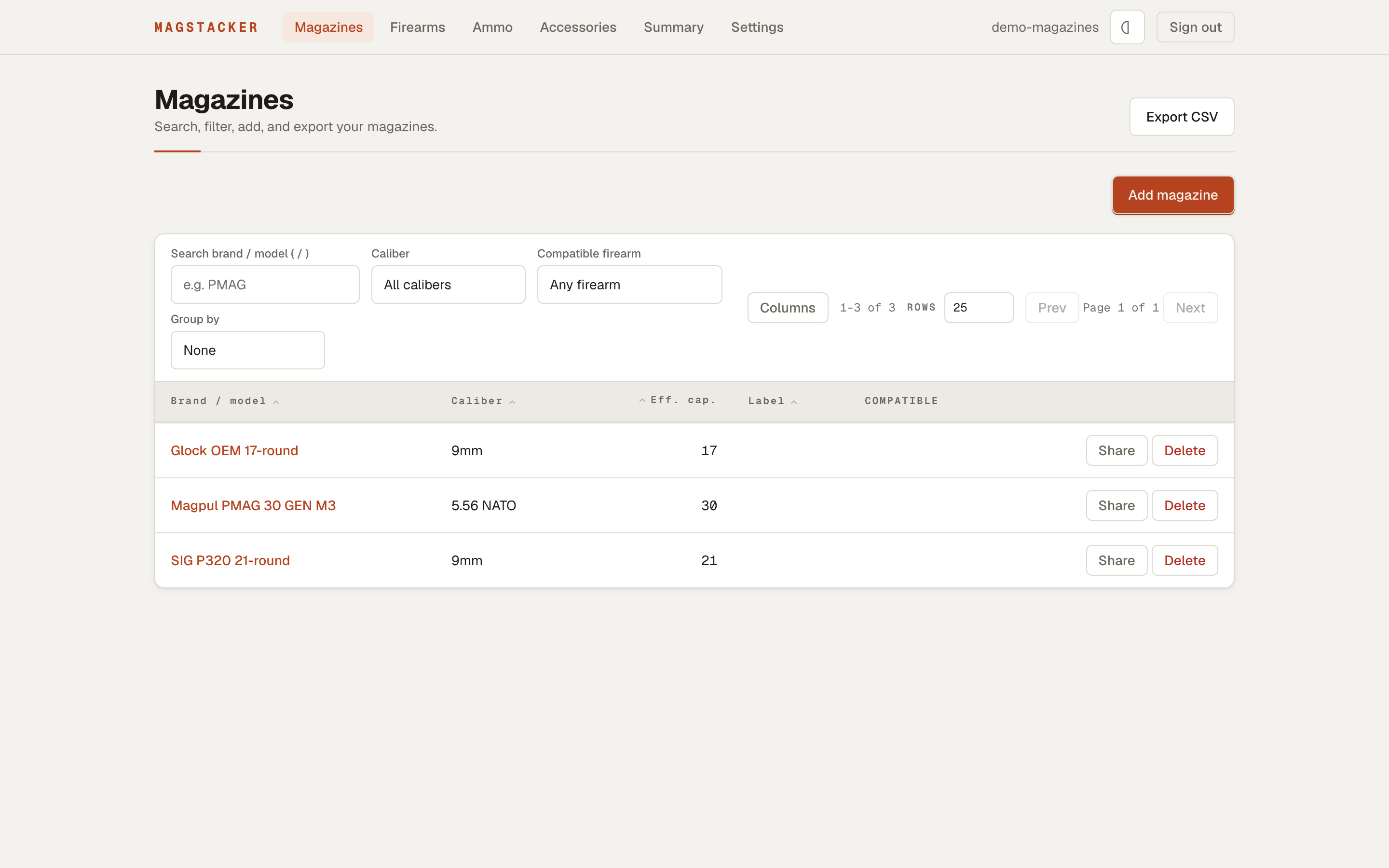
Task: Sort by Eff. cap. column header
Action: pos(678,400)
